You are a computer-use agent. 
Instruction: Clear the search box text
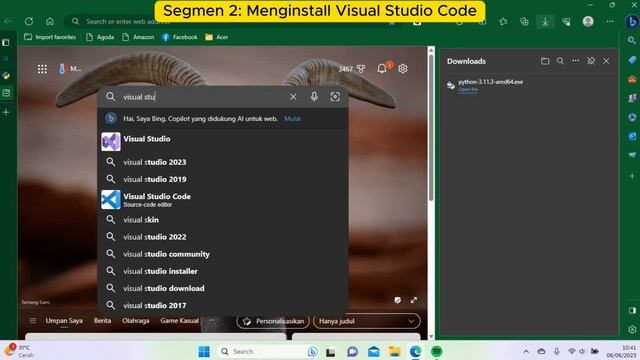coord(293,97)
